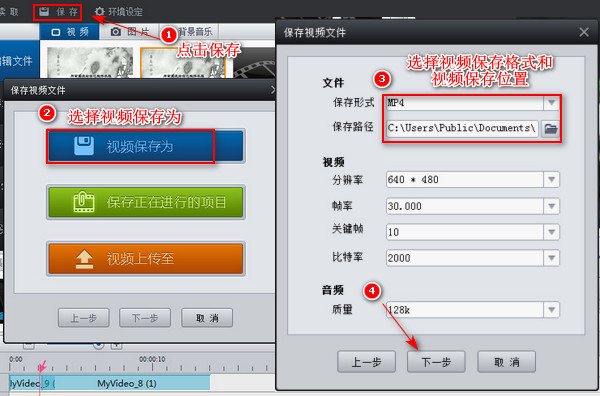Click Previous Step (上一步) in right dialog

[x=366, y=362]
